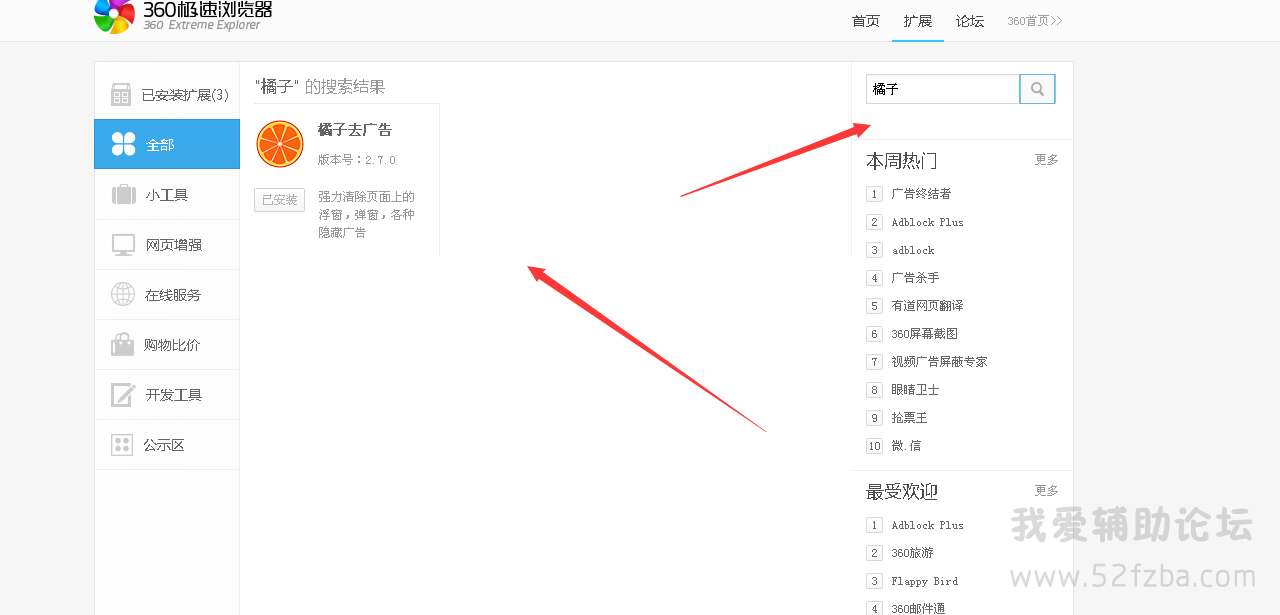Select the 开发工具 category
Image resolution: width=1280 pixels, height=615 pixels.
[167, 395]
